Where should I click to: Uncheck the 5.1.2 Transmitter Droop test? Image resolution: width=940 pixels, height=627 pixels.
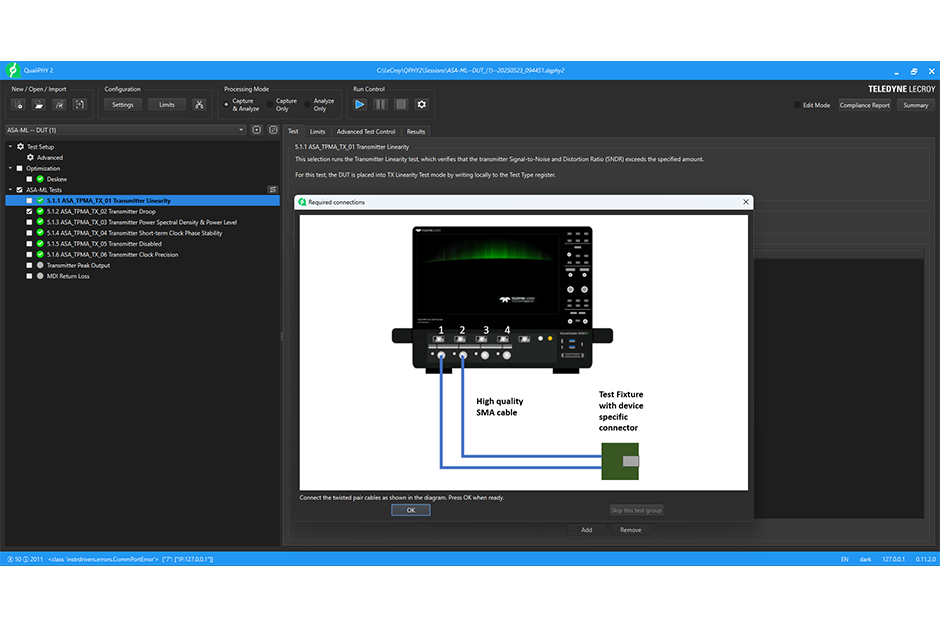point(29,211)
